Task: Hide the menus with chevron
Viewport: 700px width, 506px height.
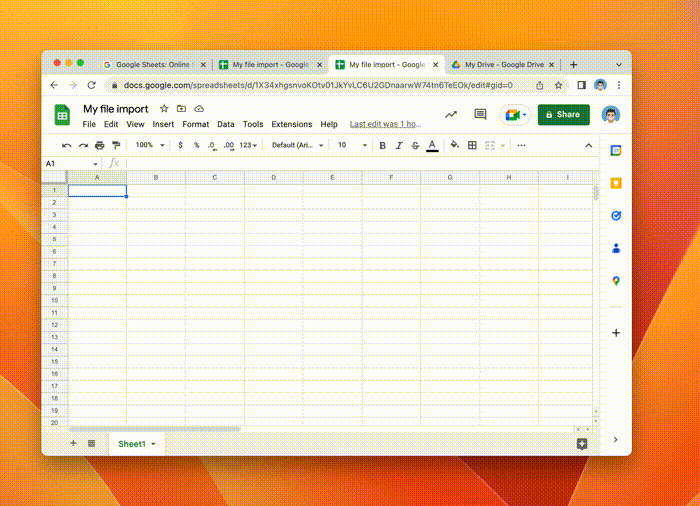Action: pyautogui.click(x=589, y=146)
